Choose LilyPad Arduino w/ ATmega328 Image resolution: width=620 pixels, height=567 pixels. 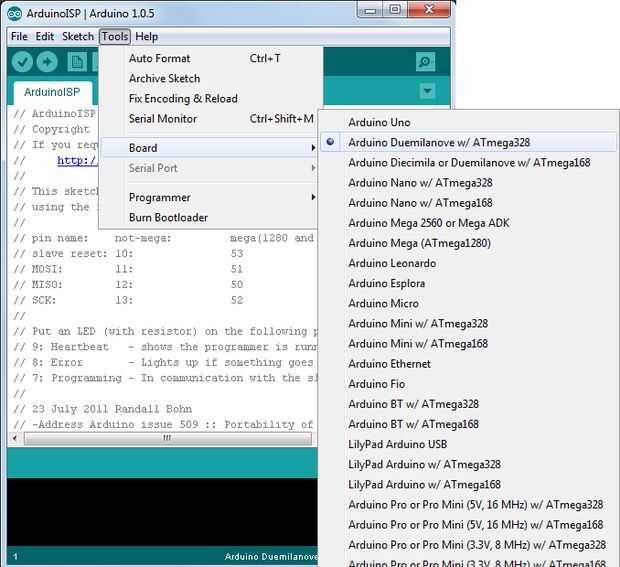tap(469, 465)
